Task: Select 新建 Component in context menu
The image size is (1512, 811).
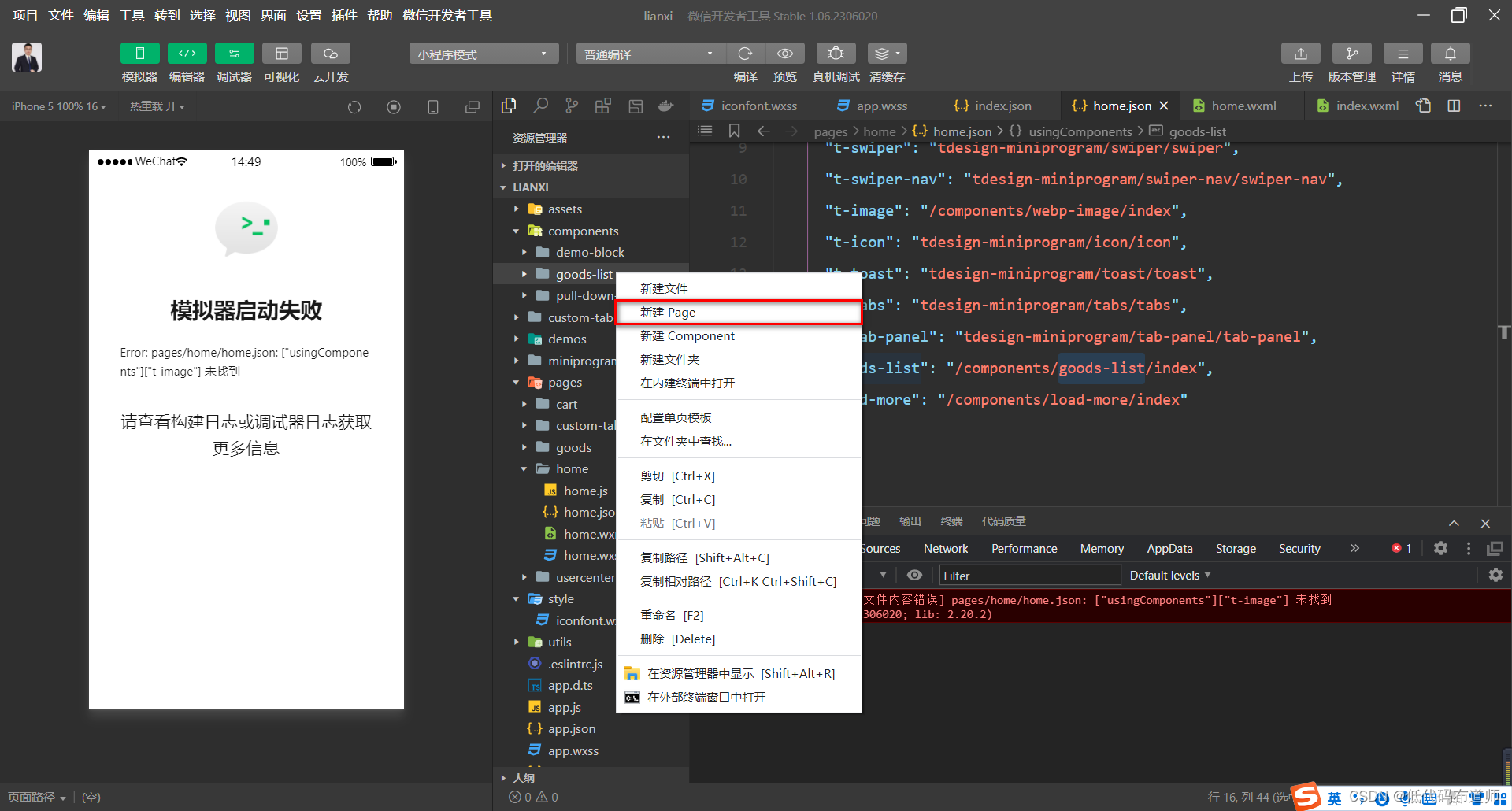Action: 739,335
